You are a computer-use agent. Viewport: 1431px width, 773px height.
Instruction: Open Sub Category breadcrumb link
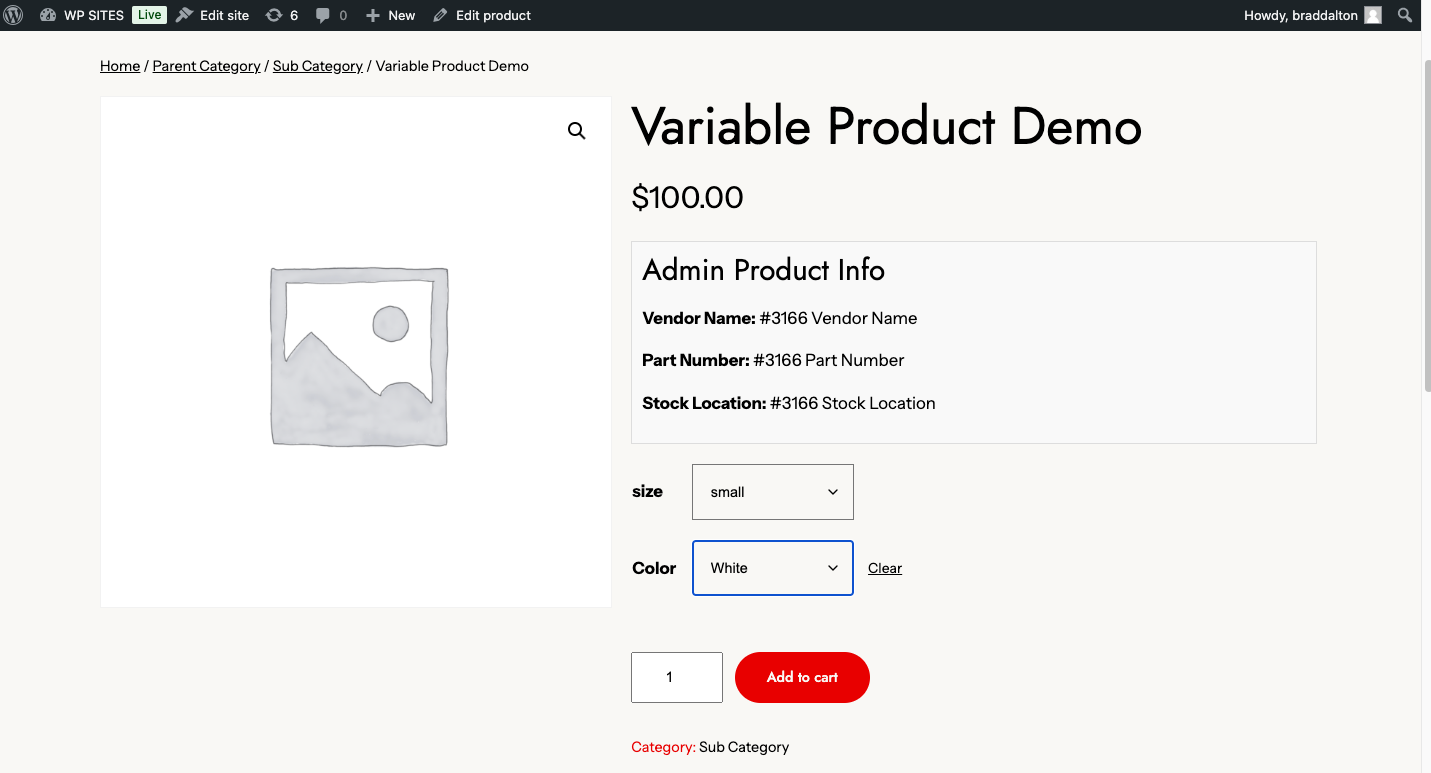click(317, 66)
